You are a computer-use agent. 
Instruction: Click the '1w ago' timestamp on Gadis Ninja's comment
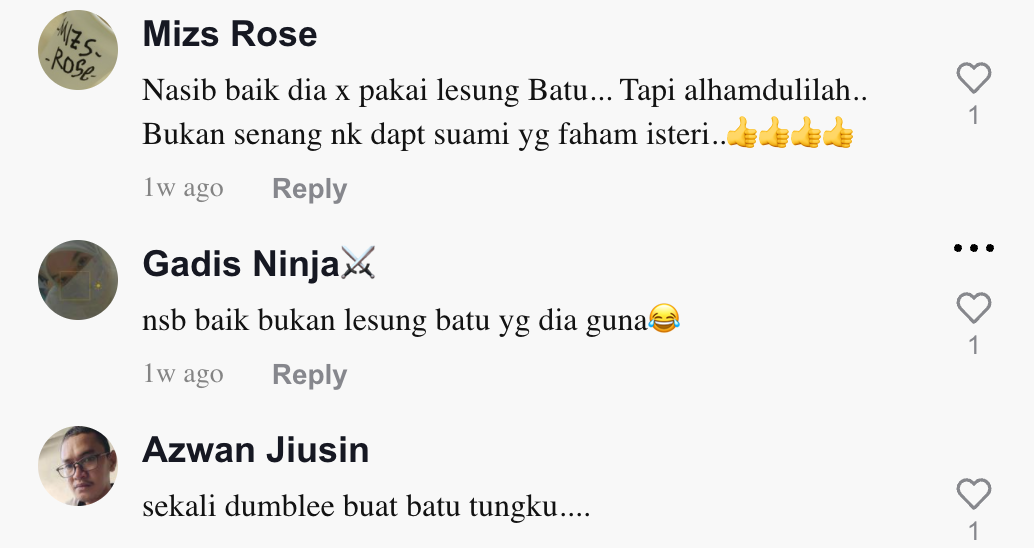[183, 374]
